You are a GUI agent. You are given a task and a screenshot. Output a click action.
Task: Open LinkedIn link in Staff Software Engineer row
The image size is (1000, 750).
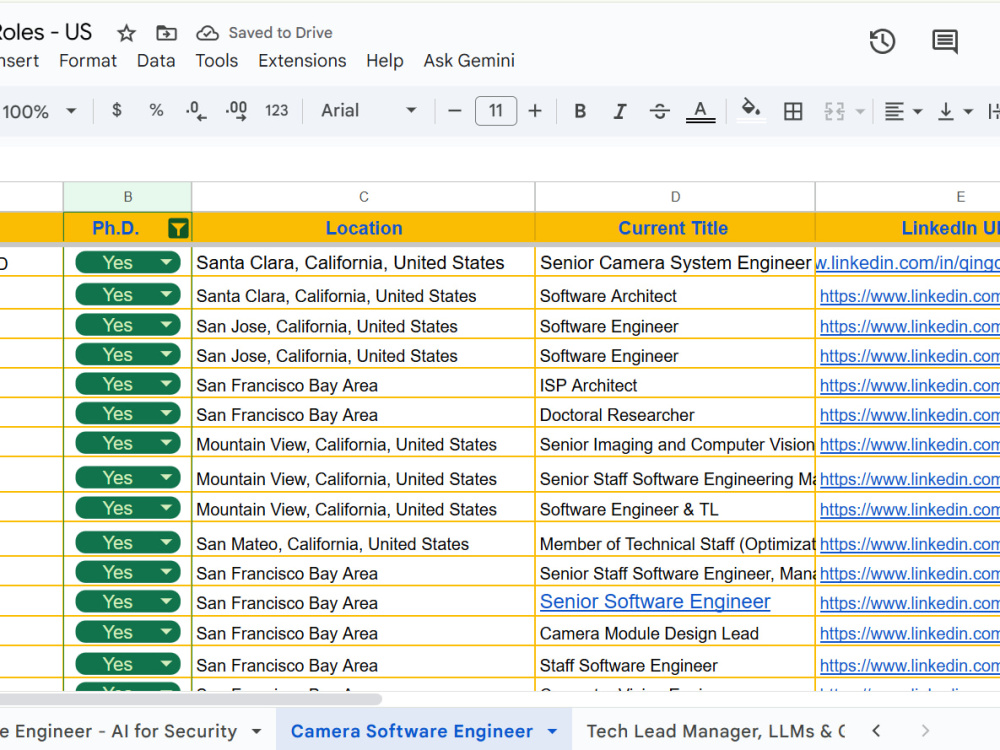pyautogui.click(x=909, y=666)
